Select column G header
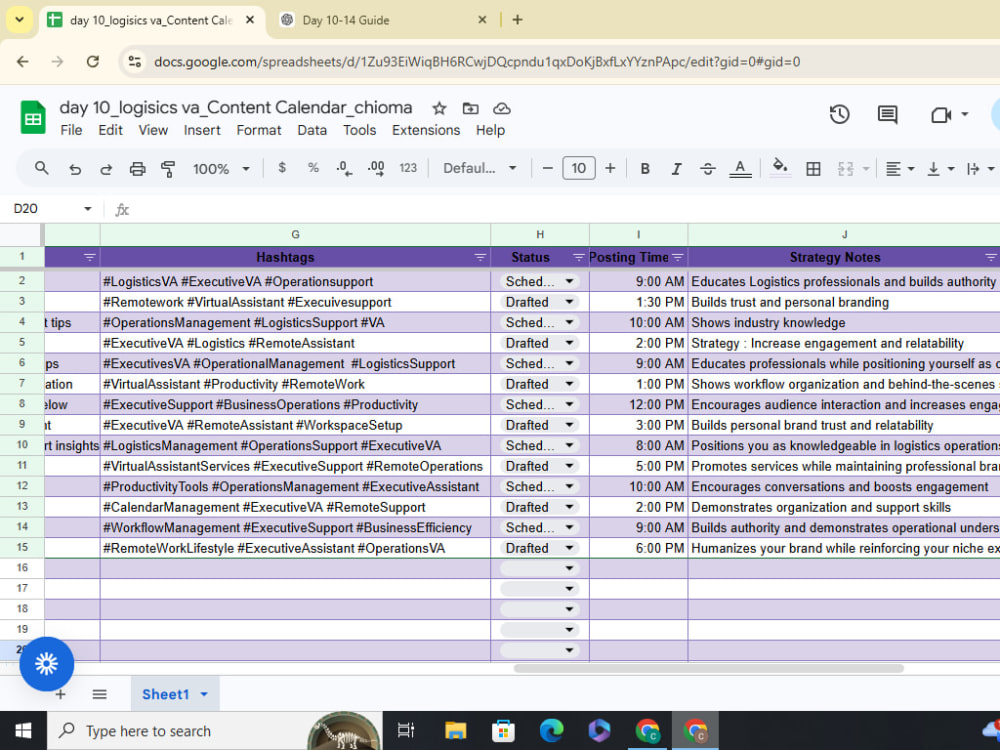The image size is (1000, 750). pos(295,235)
